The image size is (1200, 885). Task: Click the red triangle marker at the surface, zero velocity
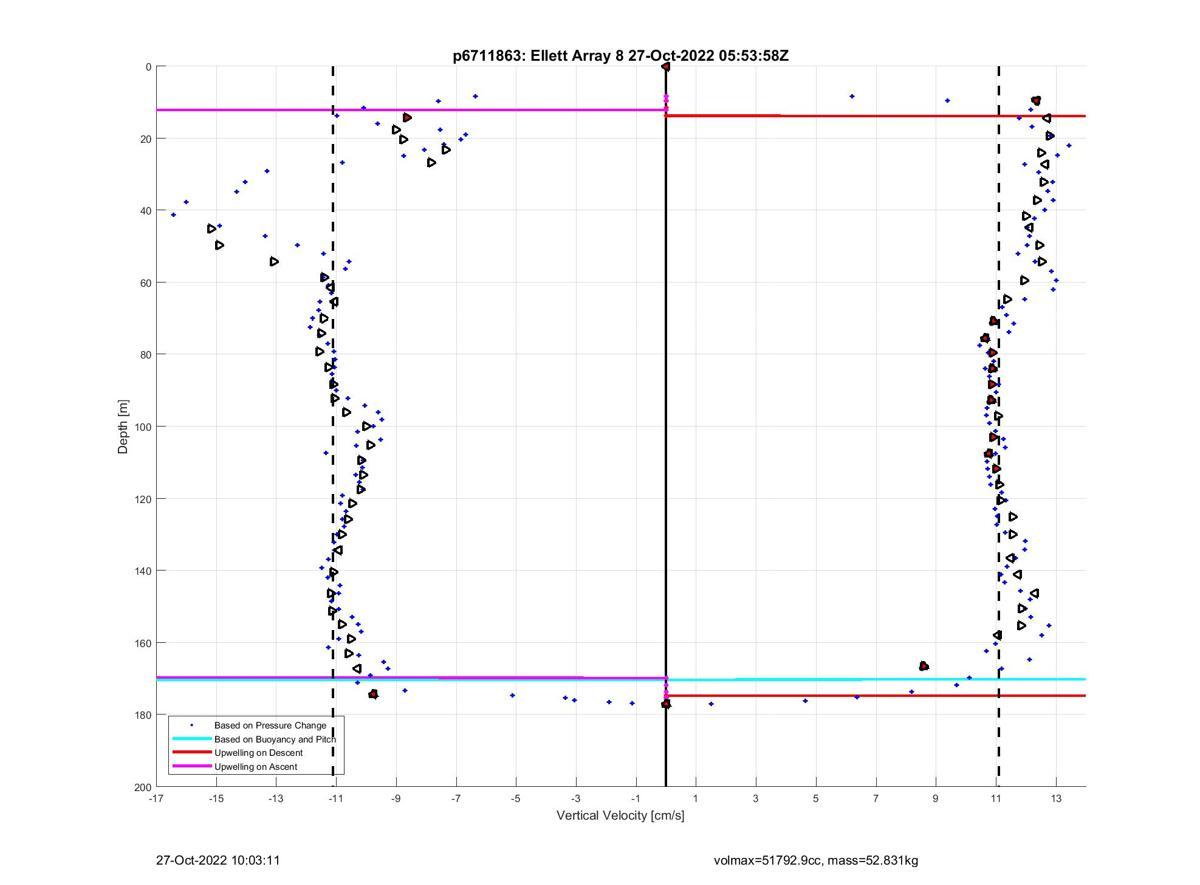(666, 67)
